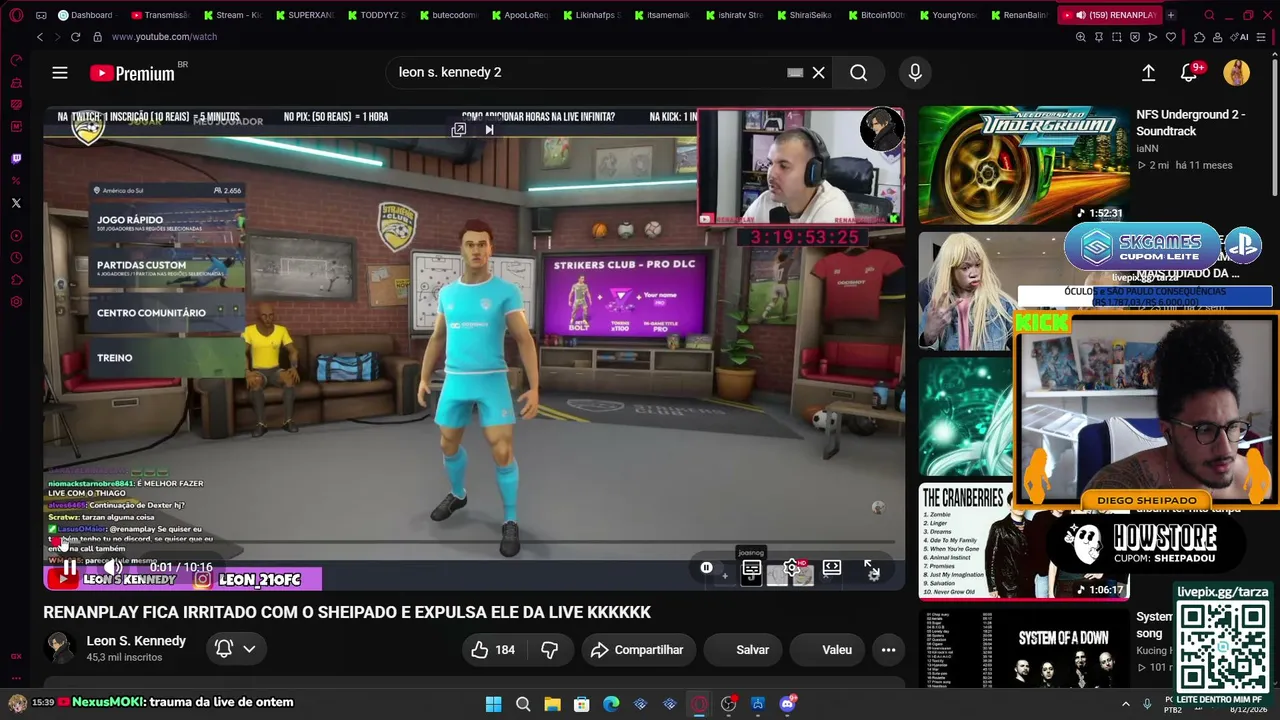Go to the YouTube Premium home logo
The height and width of the screenshot is (720, 1280).
point(133,73)
